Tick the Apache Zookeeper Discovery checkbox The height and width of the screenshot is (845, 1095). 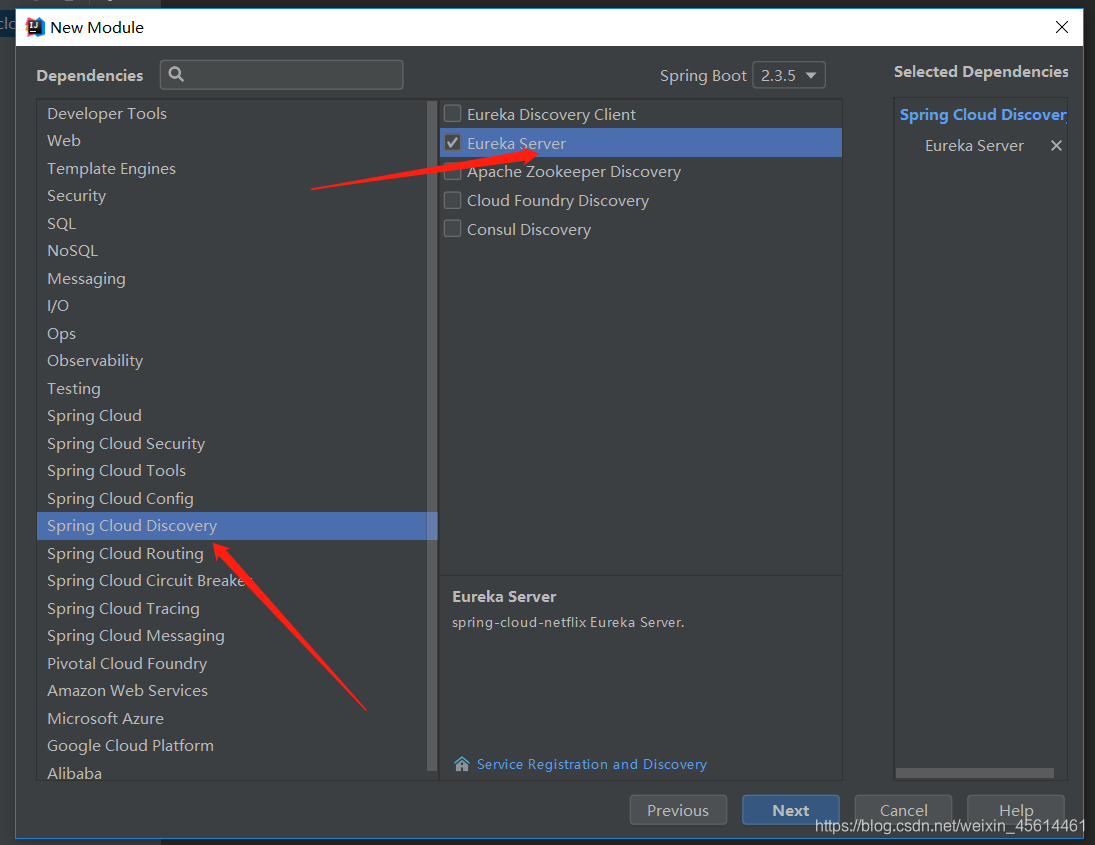(x=453, y=172)
